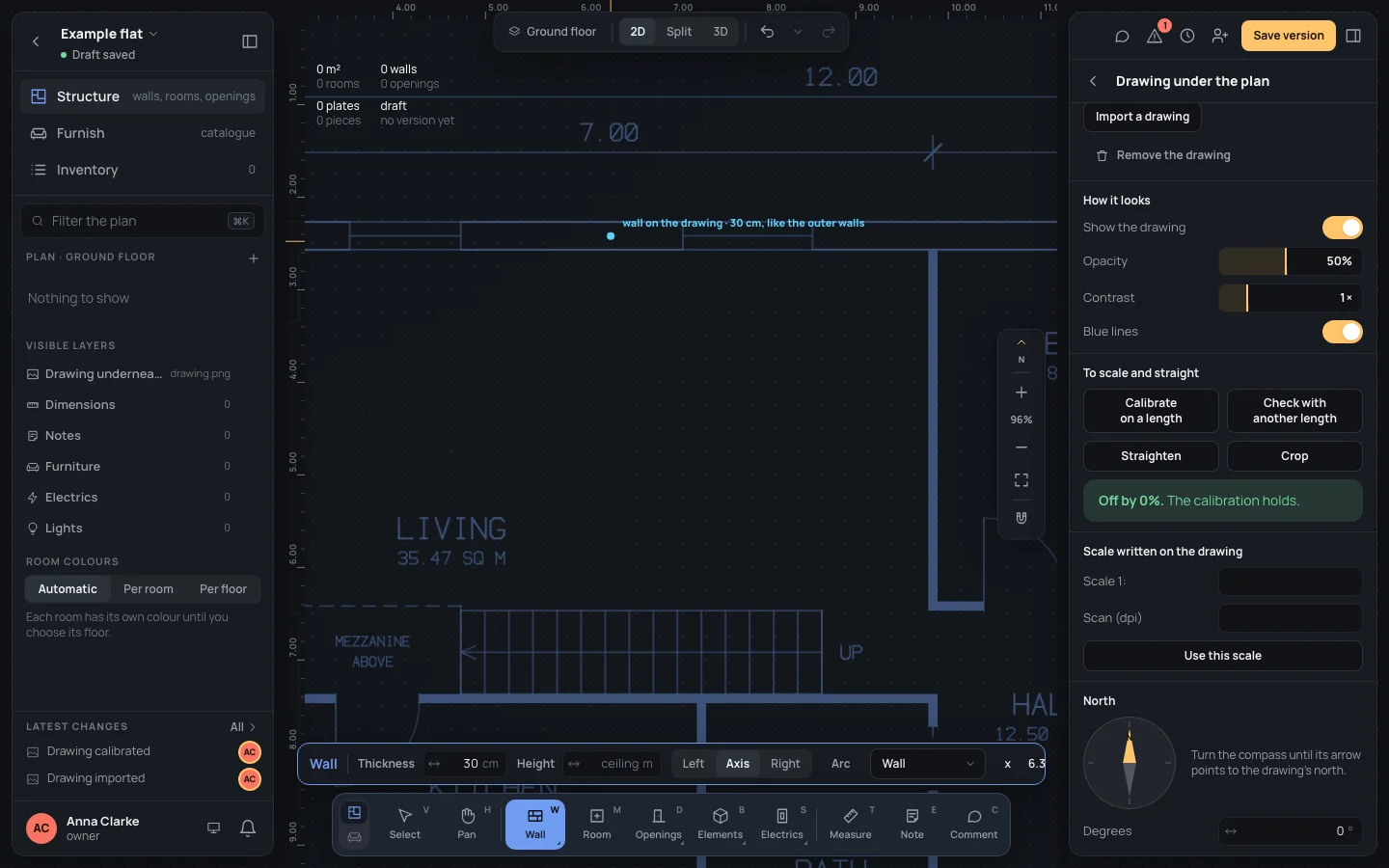Viewport: 1389px width, 868px height.
Task: Open the Furnish catalogue section
Action: point(143,133)
